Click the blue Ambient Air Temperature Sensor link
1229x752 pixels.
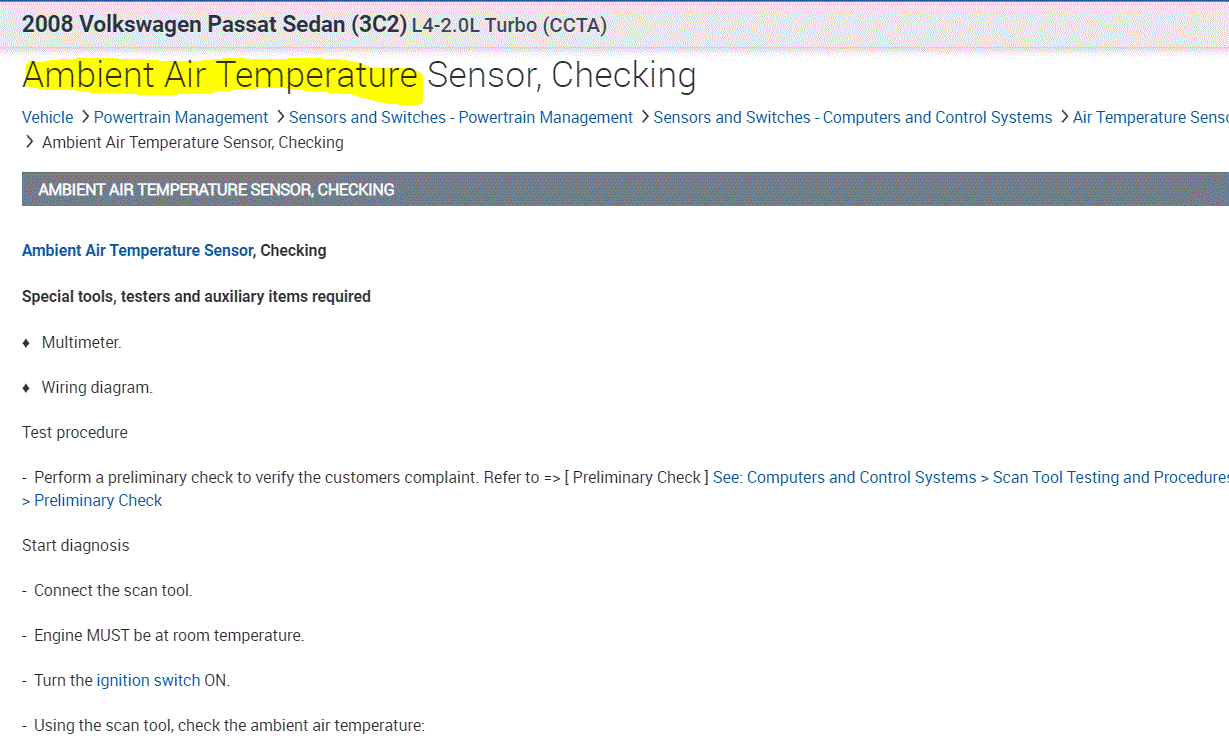click(137, 250)
